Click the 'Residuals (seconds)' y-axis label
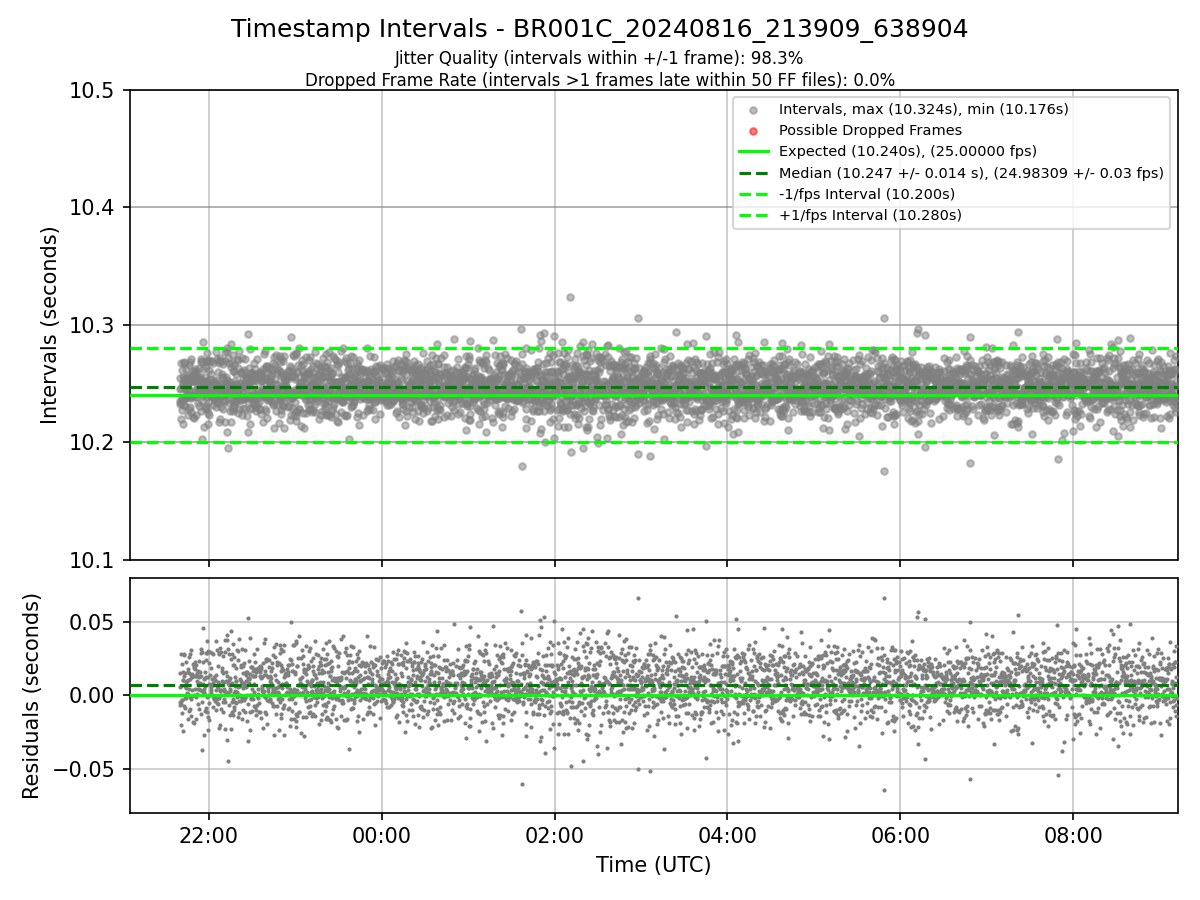This screenshot has height=900, width=1200. pos(32,696)
